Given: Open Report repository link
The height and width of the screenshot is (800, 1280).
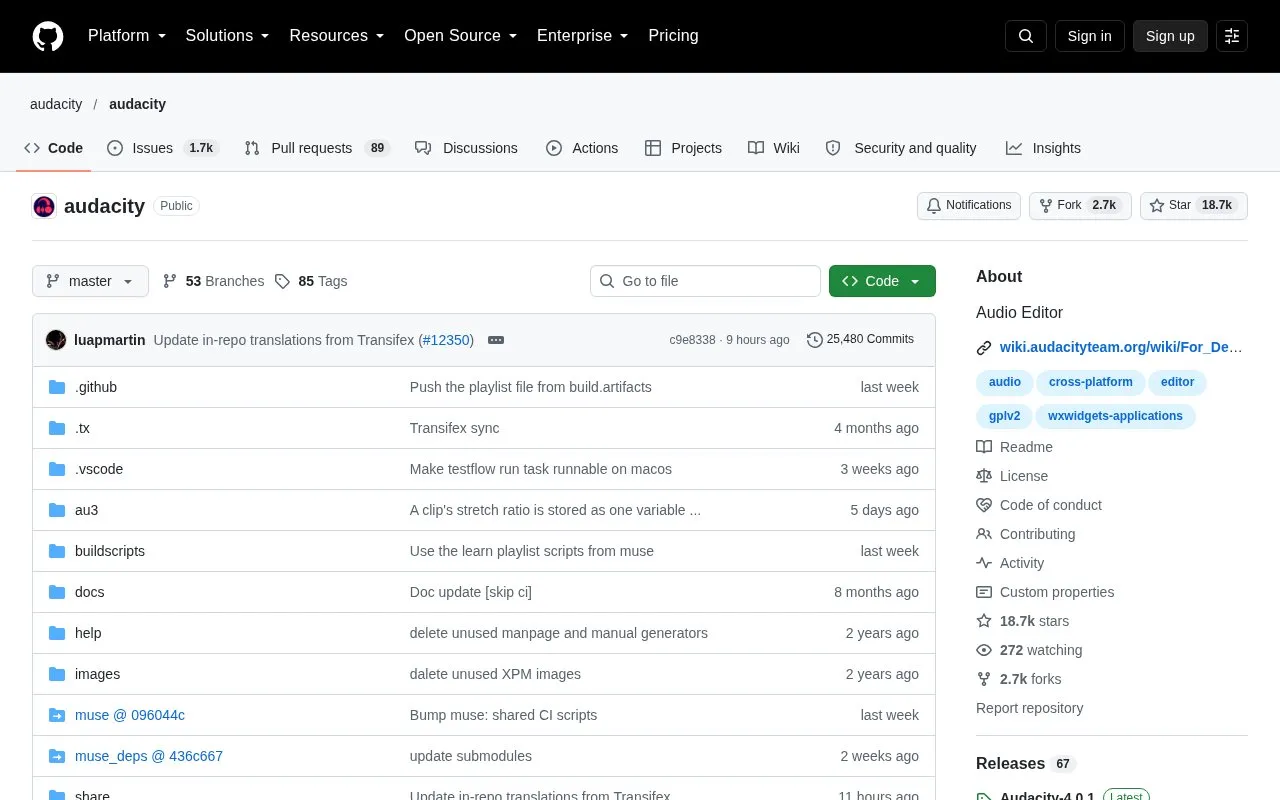Looking at the screenshot, I should [x=1030, y=708].
